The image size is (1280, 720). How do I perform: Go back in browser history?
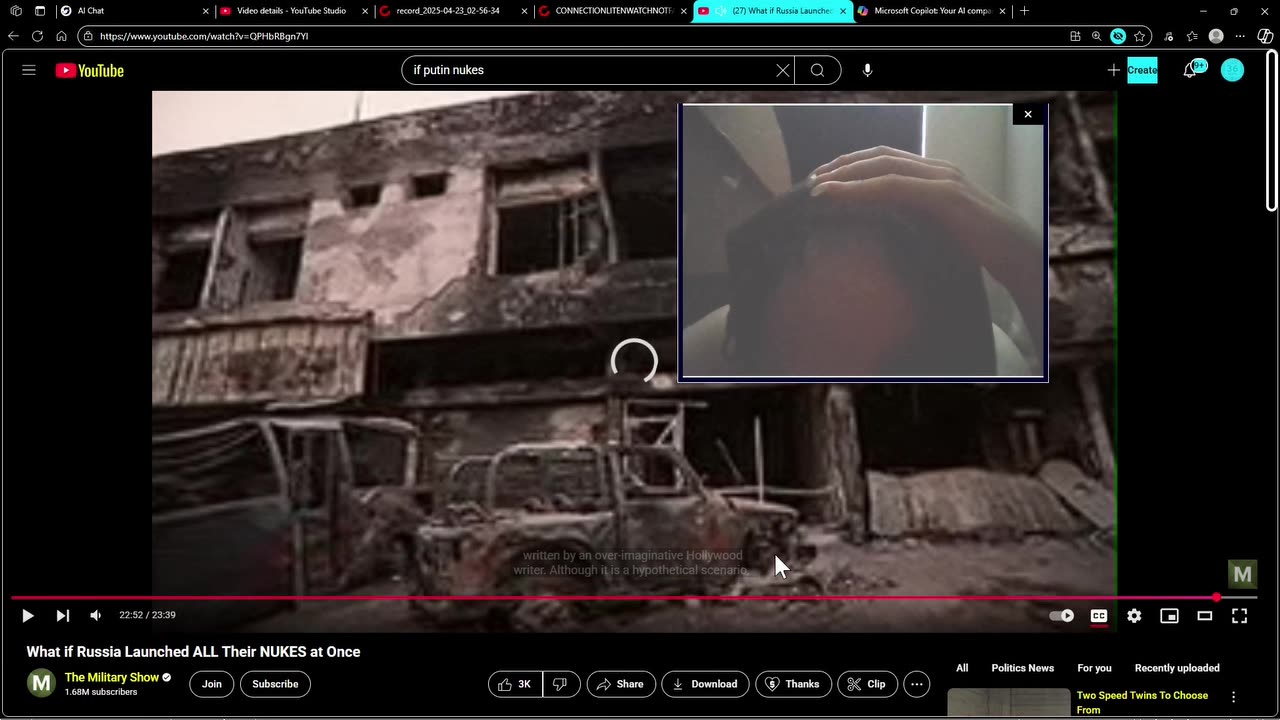(13, 36)
